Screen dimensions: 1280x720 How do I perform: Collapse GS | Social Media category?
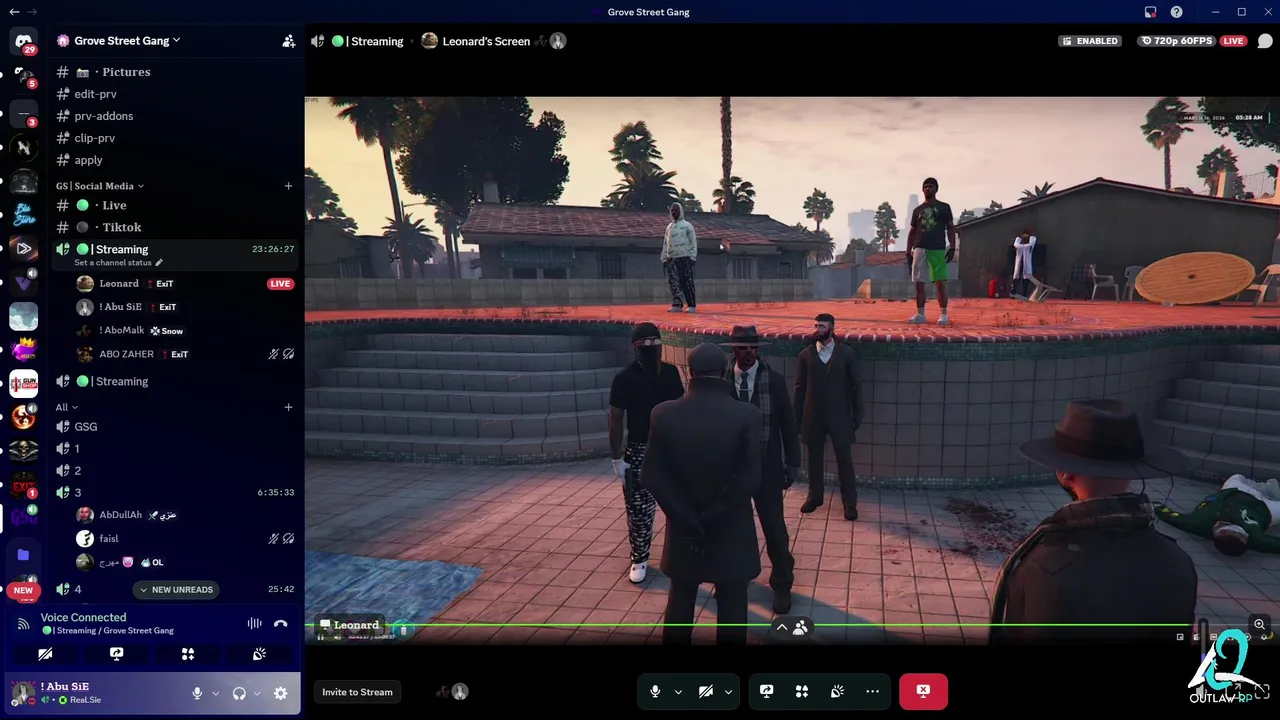pos(100,186)
